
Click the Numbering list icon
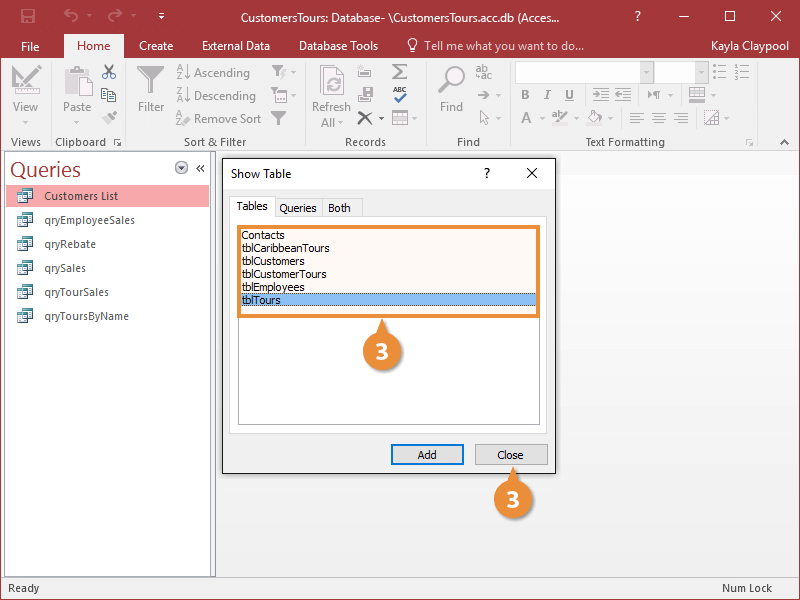[x=742, y=72]
